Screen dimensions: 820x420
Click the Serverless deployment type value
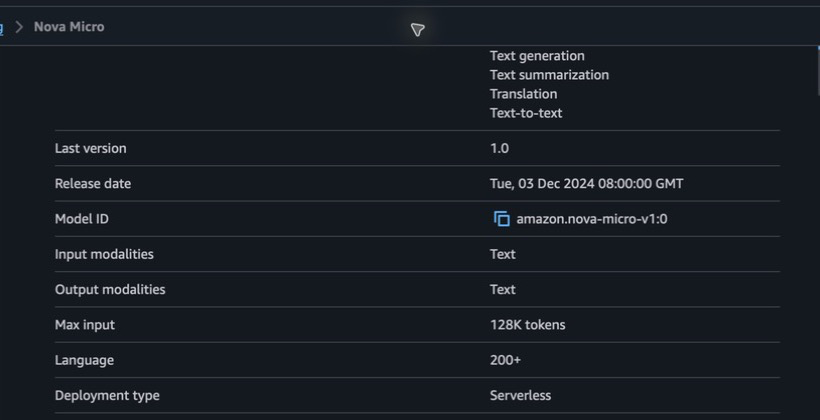point(520,395)
